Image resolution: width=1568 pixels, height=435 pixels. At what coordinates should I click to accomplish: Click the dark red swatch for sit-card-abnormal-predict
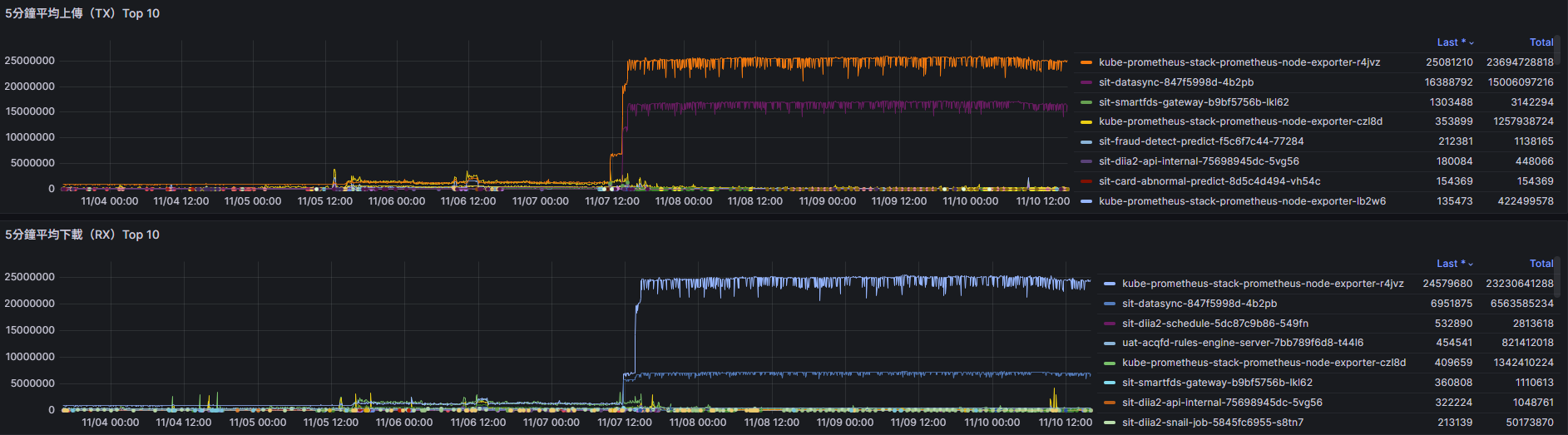(1086, 181)
